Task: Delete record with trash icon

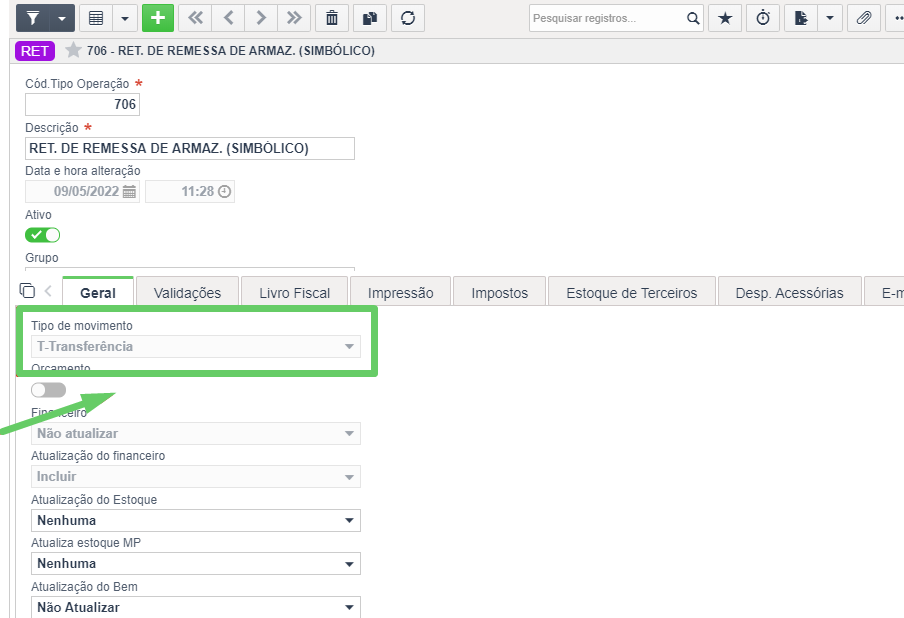Action: [x=332, y=18]
